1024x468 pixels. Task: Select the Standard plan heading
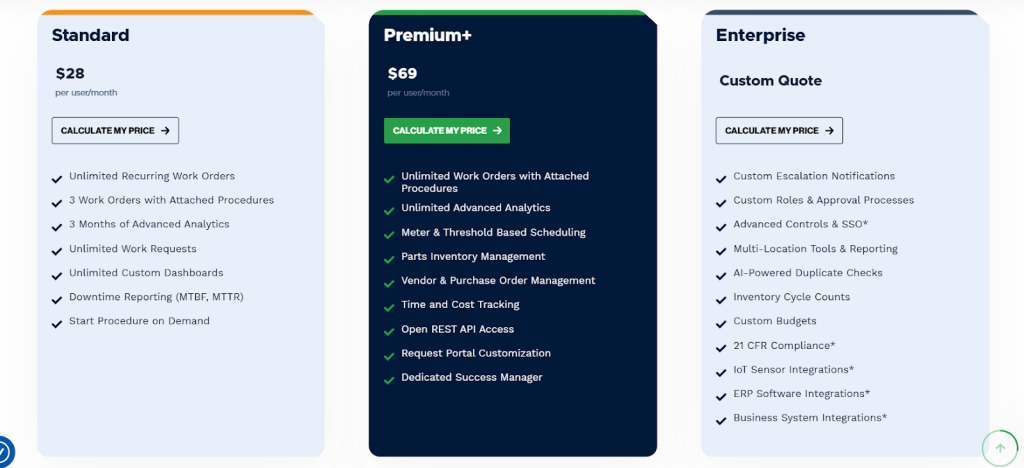pyautogui.click(x=90, y=36)
